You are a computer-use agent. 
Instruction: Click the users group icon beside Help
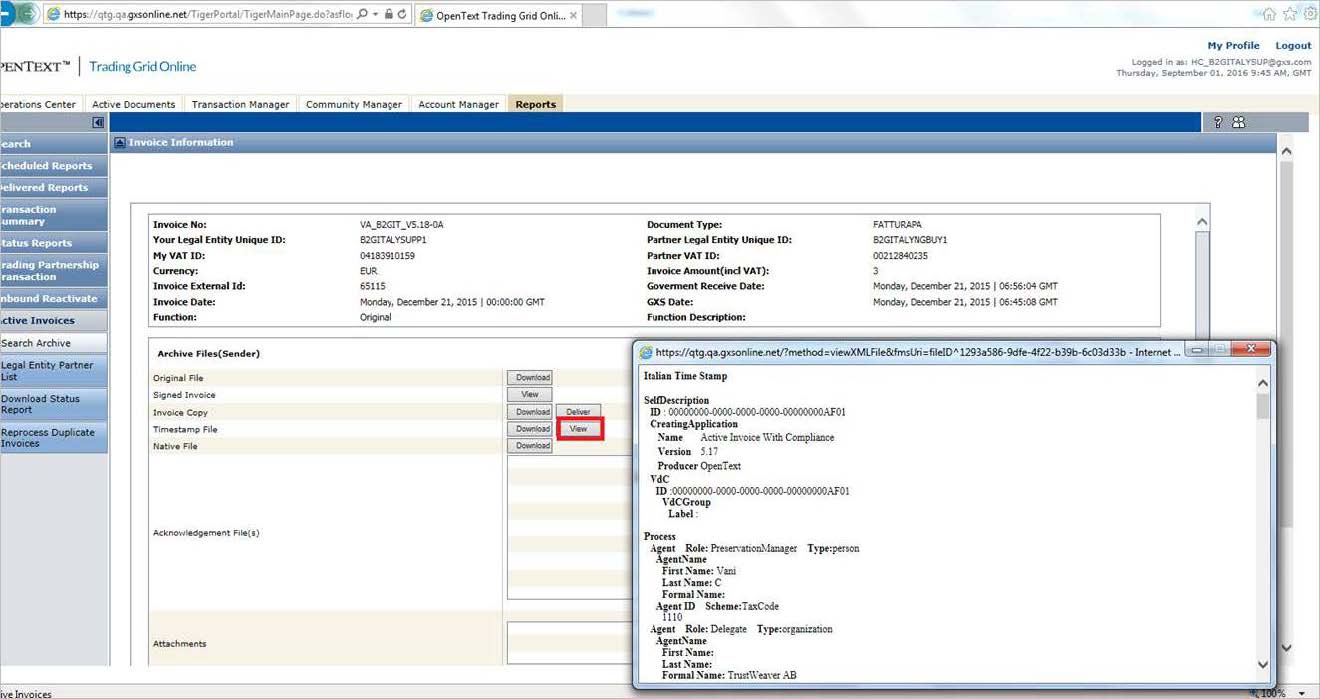[1239, 122]
